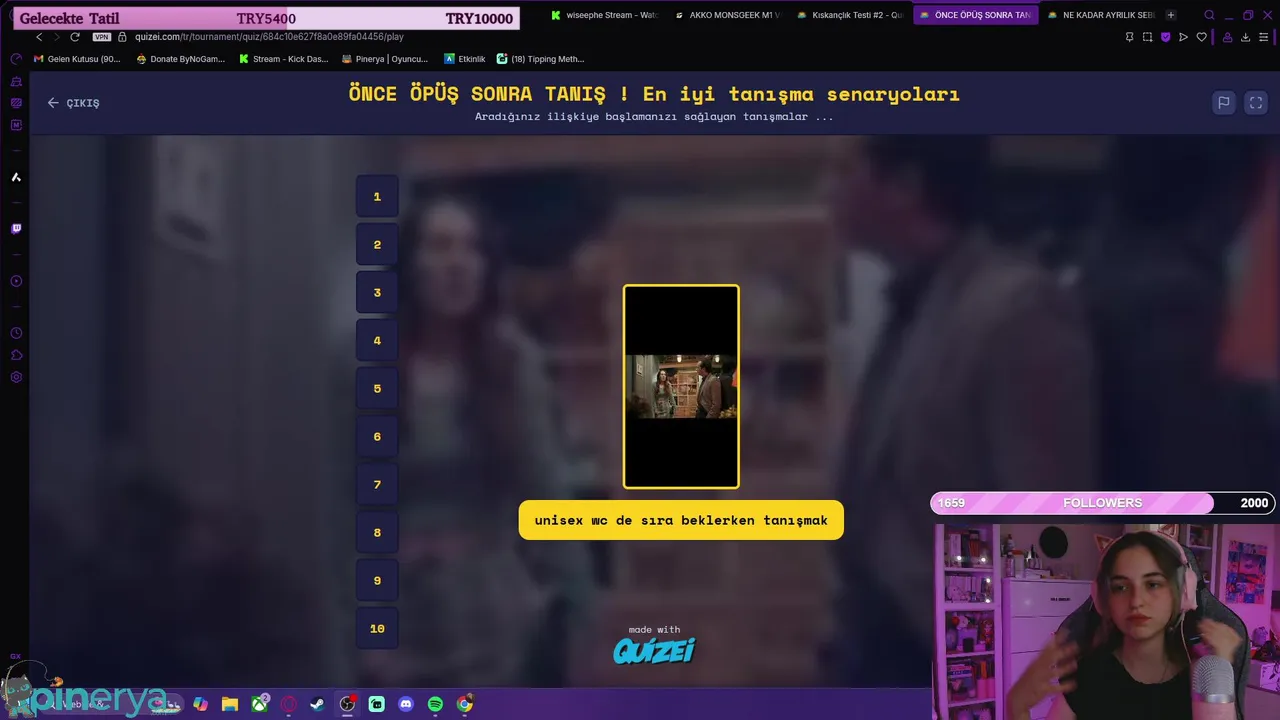Select rank slot number 9
1280x720 pixels.
[377, 581]
